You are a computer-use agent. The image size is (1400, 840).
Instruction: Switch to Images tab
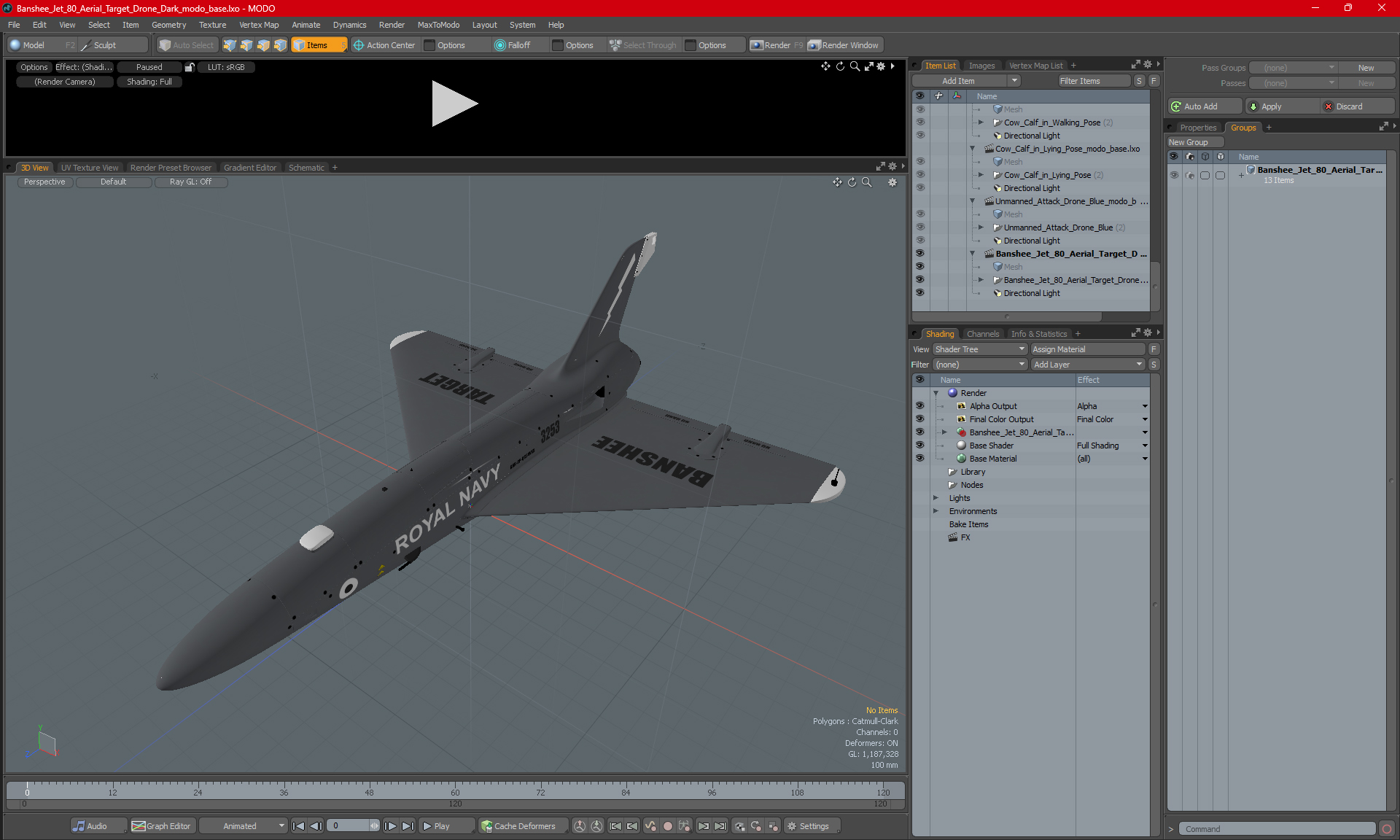[981, 66]
